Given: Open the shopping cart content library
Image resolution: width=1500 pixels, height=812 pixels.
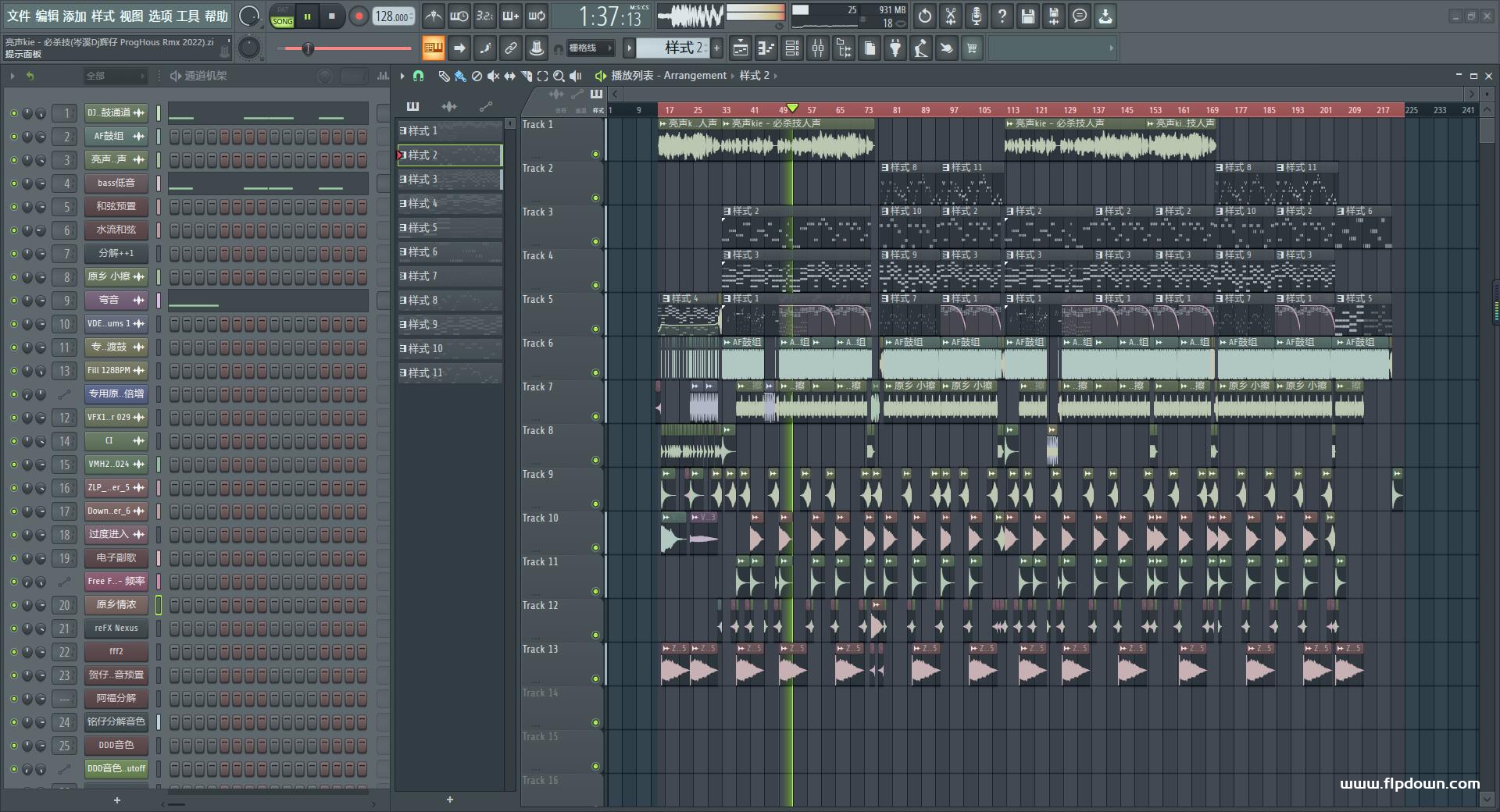Looking at the screenshot, I should [972, 48].
